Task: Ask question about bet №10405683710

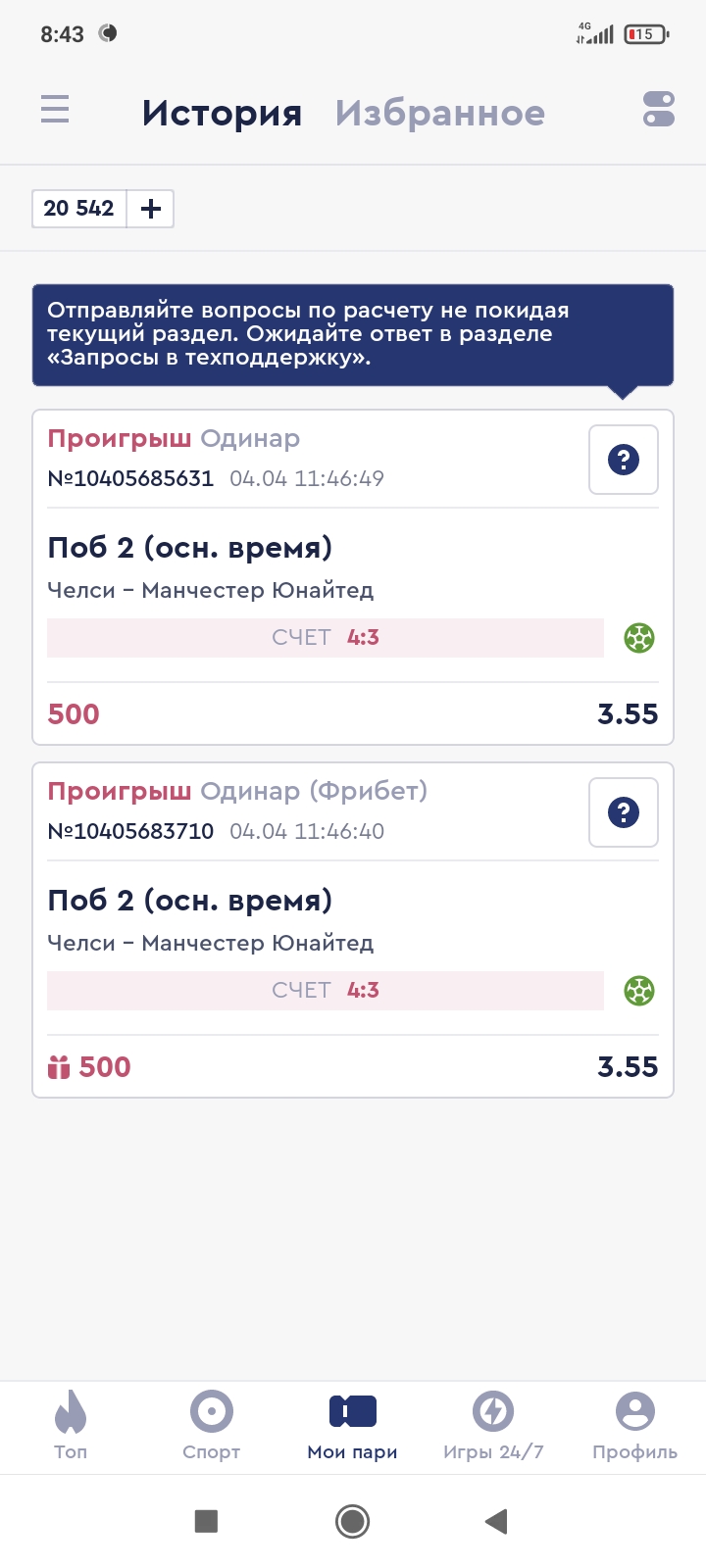Action: click(x=623, y=812)
